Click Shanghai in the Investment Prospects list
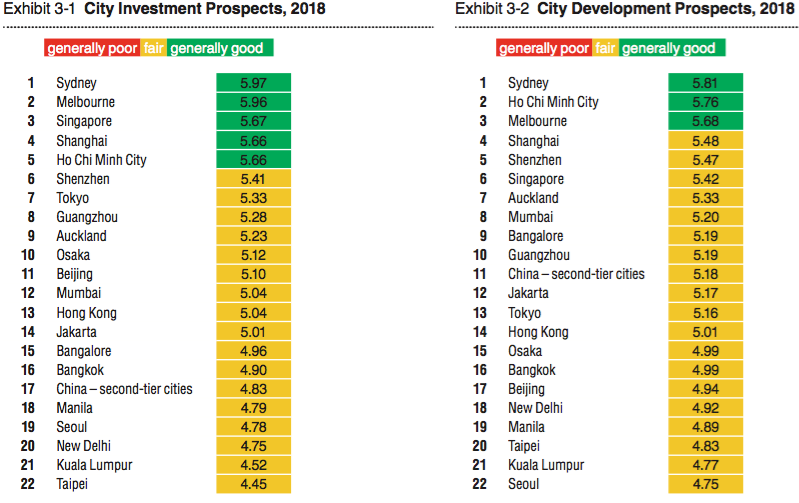The width and height of the screenshot is (799, 503). pos(82,141)
